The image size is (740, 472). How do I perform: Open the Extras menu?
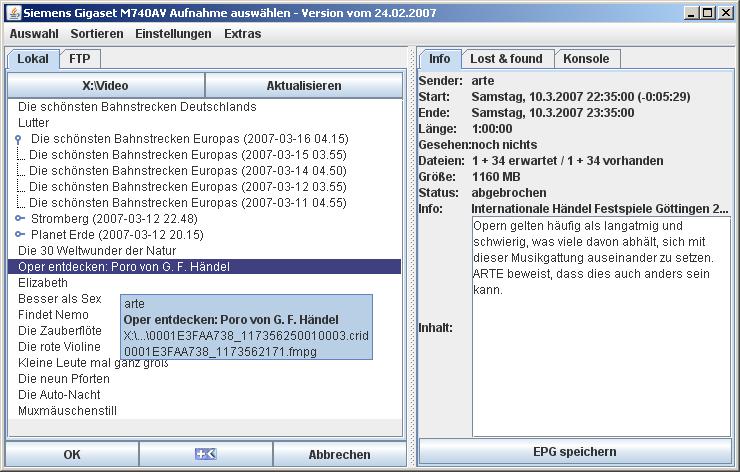click(x=243, y=34)
